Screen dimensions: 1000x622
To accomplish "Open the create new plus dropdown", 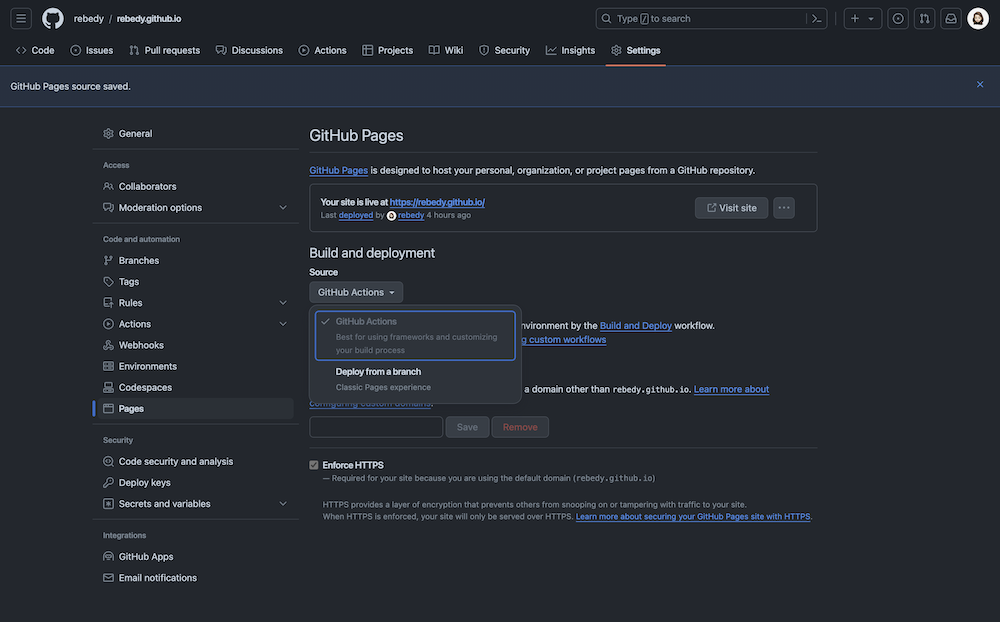I will tap(863, 19).
